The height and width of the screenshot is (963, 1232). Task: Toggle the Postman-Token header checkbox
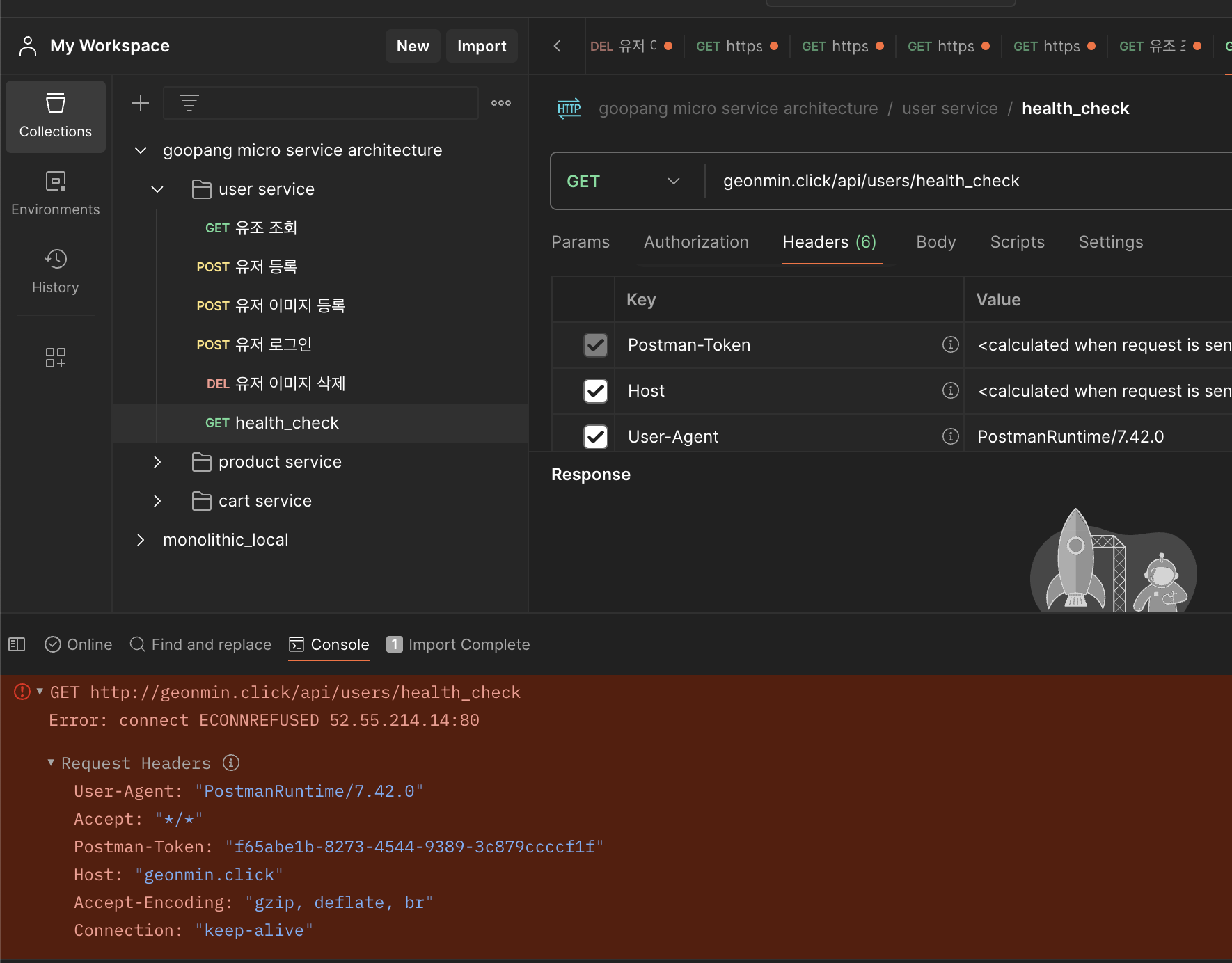point(596,345)
